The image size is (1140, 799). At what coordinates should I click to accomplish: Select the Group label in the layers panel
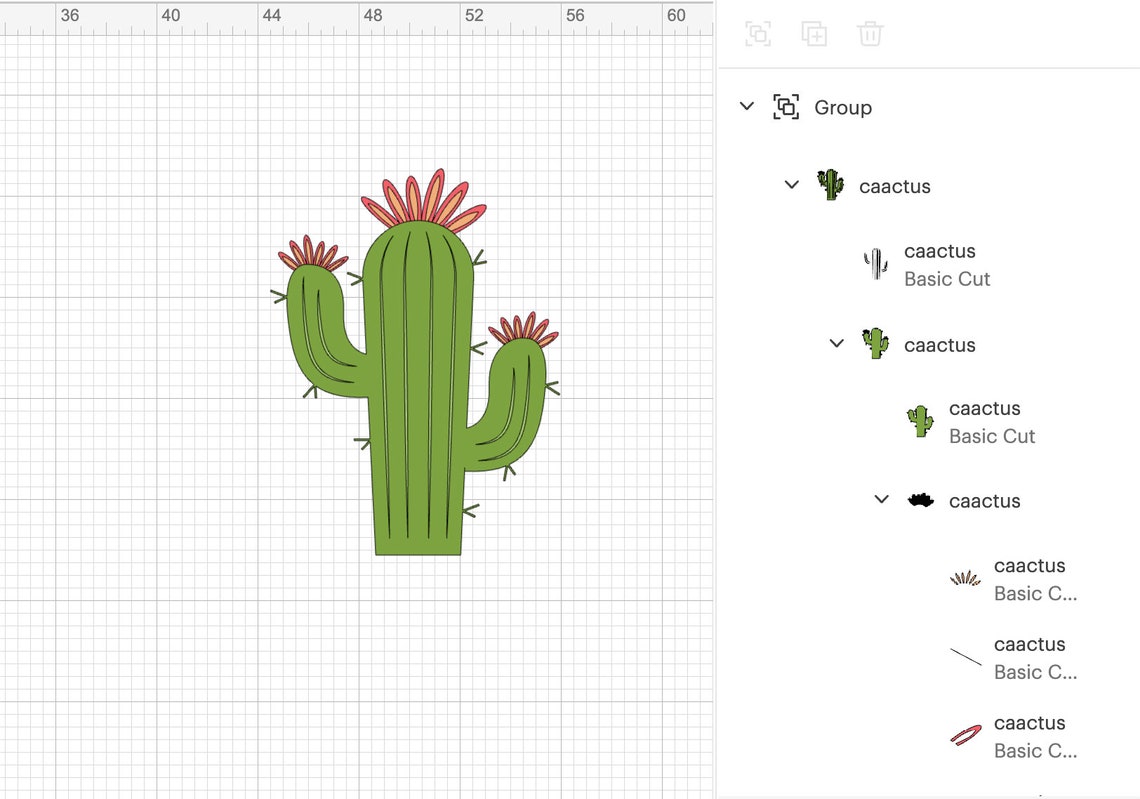(844, 107)
